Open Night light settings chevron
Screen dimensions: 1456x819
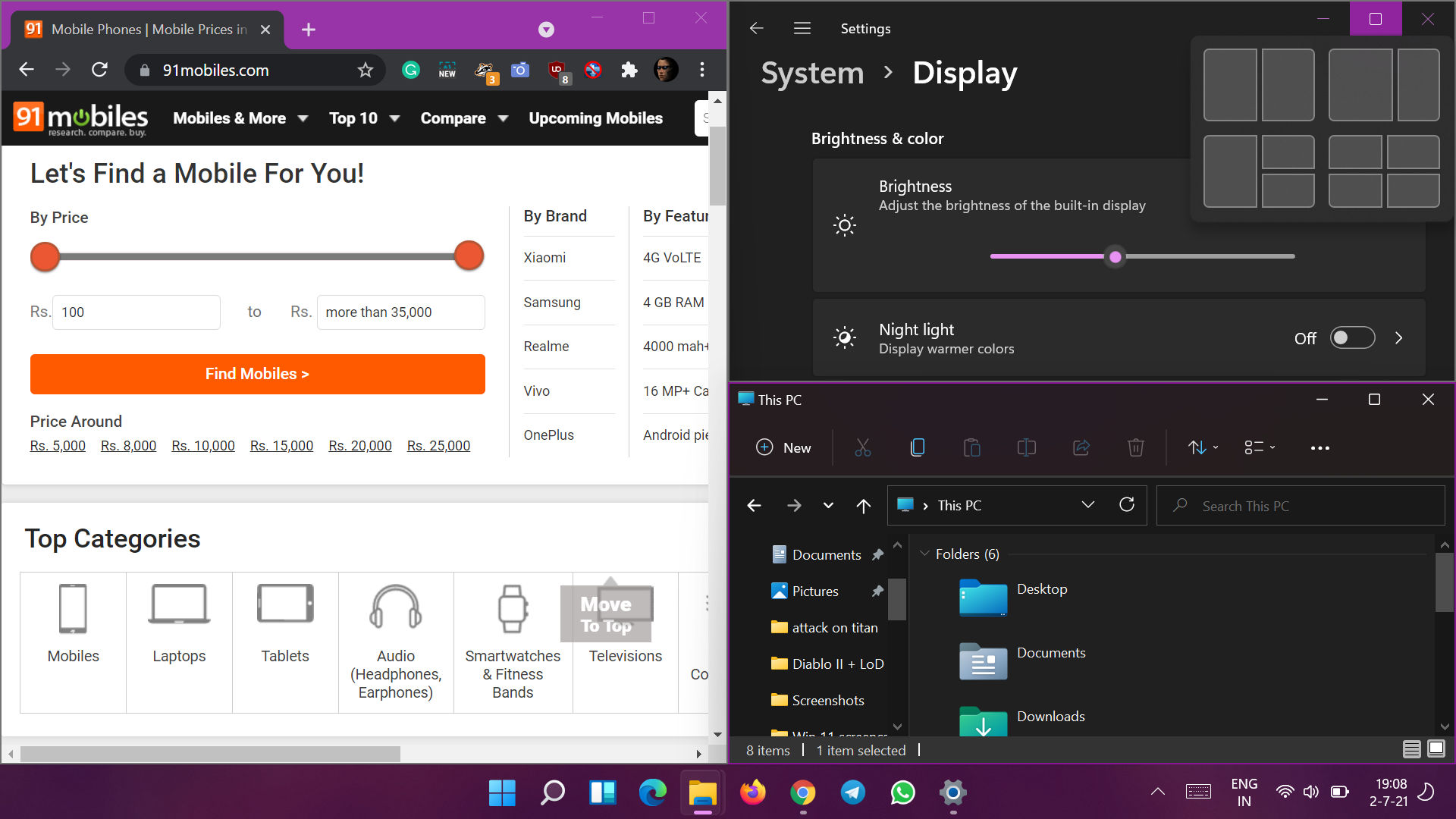1398,337
